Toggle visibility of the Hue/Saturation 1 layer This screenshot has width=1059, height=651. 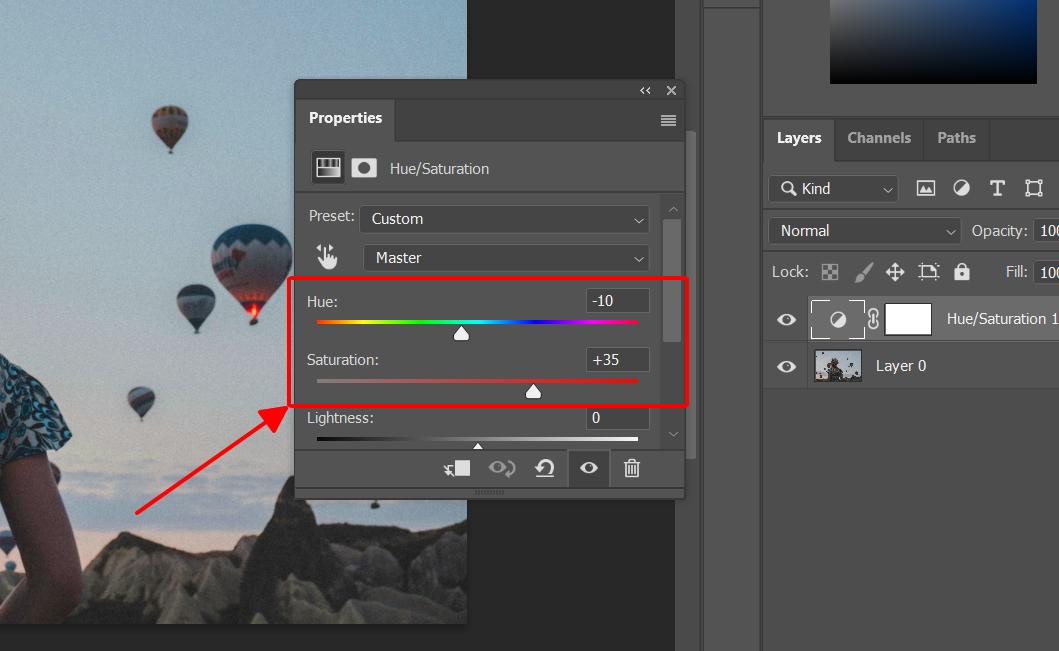(786, 319)
